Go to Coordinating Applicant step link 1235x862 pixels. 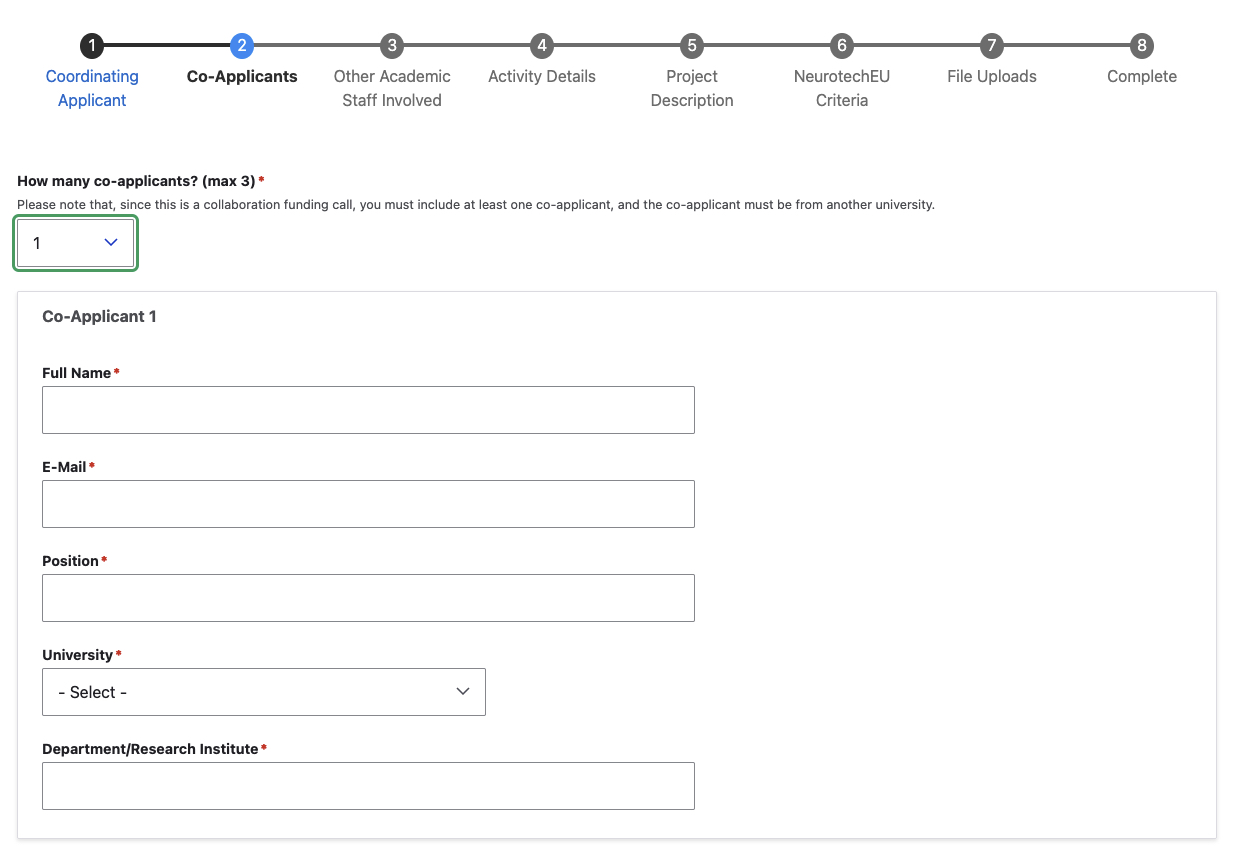click(x=92, y=88)
